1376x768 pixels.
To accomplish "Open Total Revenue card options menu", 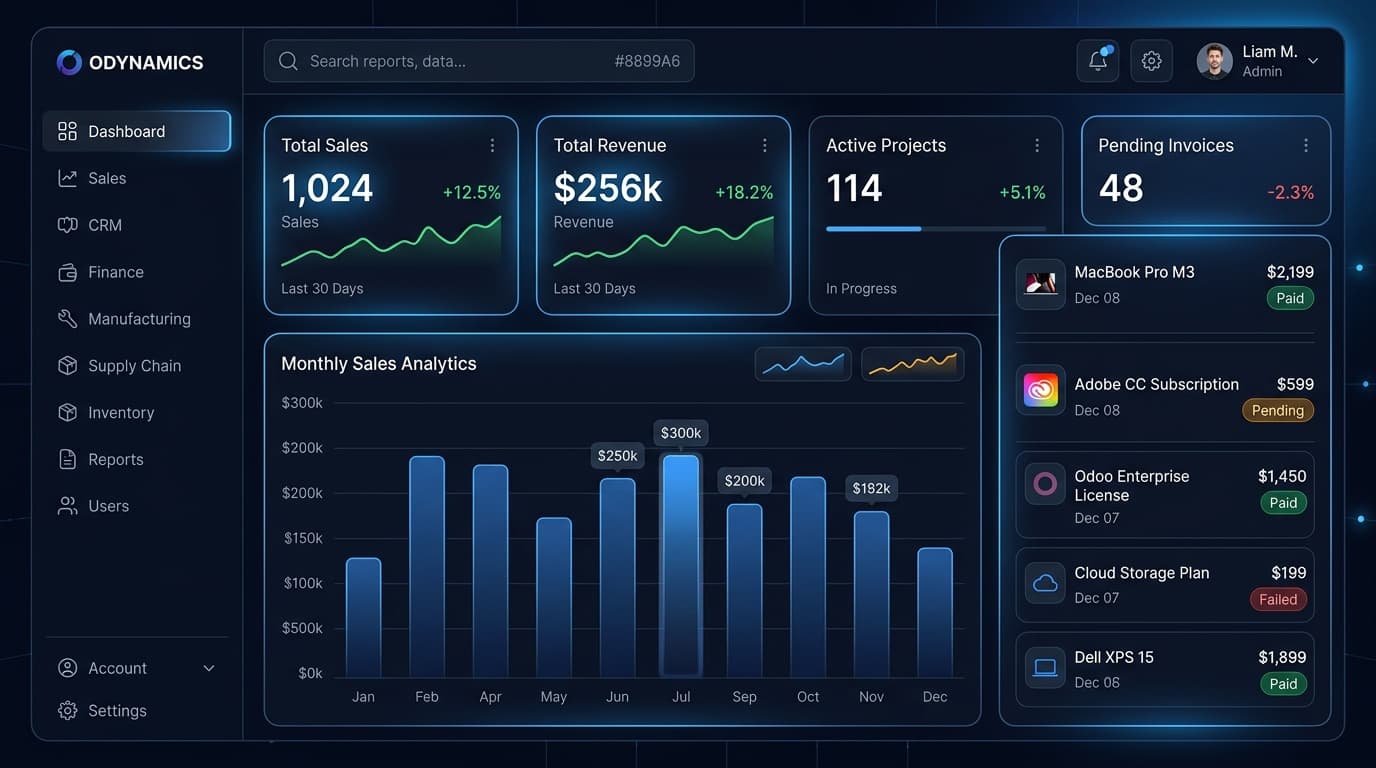I will (765, 146).
